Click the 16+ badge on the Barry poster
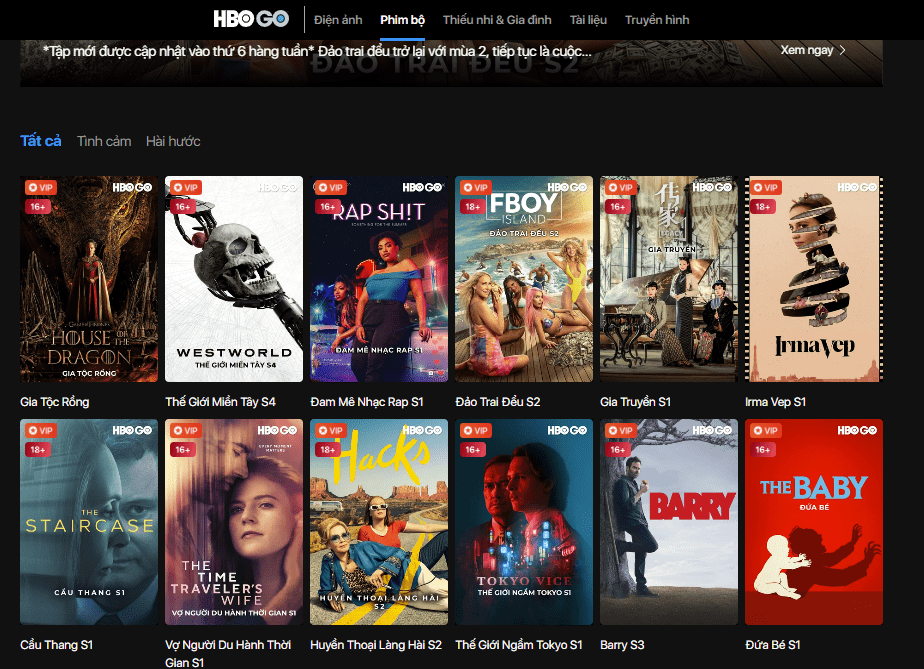 [619, 449]
